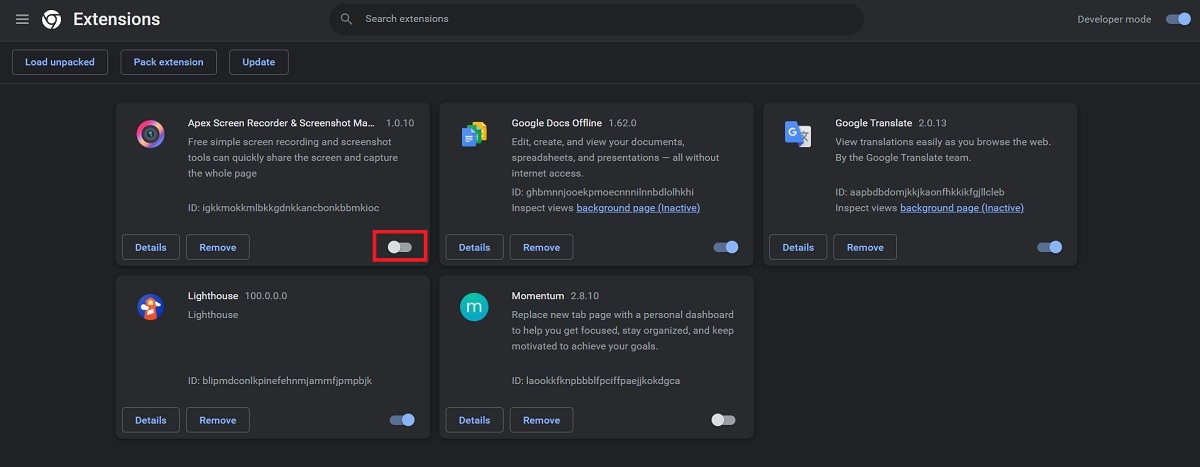Click the Google Translate ID text

tap(920, 192)
